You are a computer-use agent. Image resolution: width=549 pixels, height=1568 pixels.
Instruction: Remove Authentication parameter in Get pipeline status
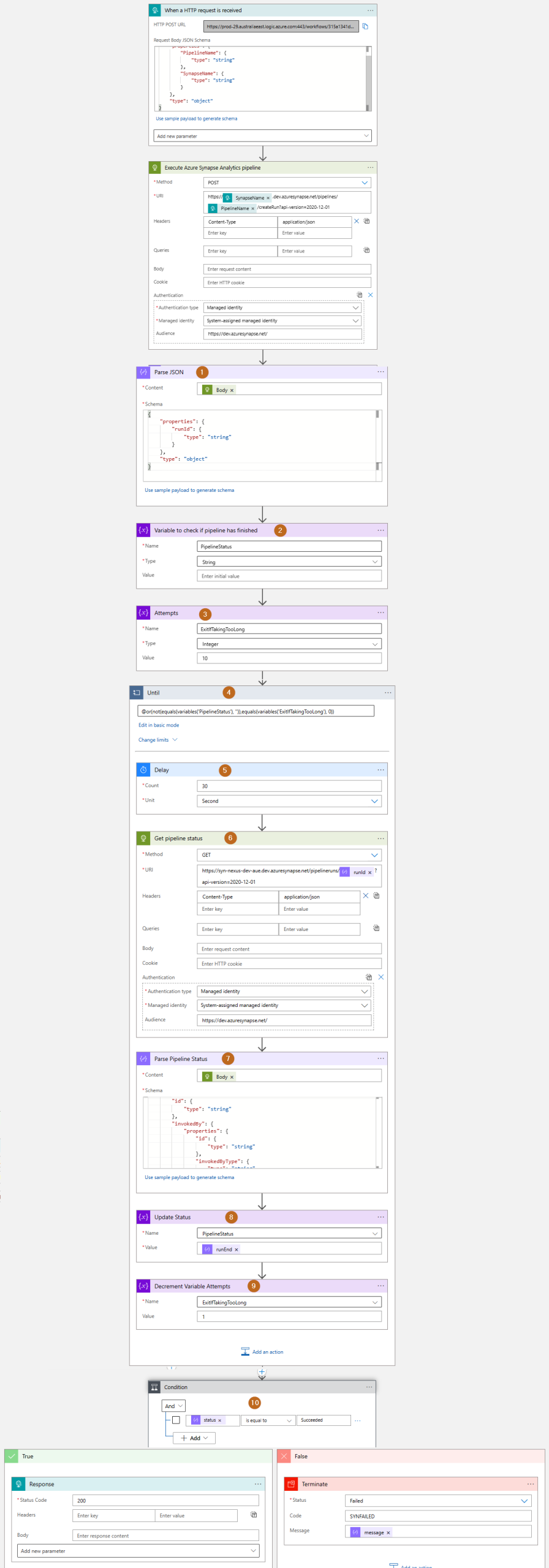[x=381, y=977]
